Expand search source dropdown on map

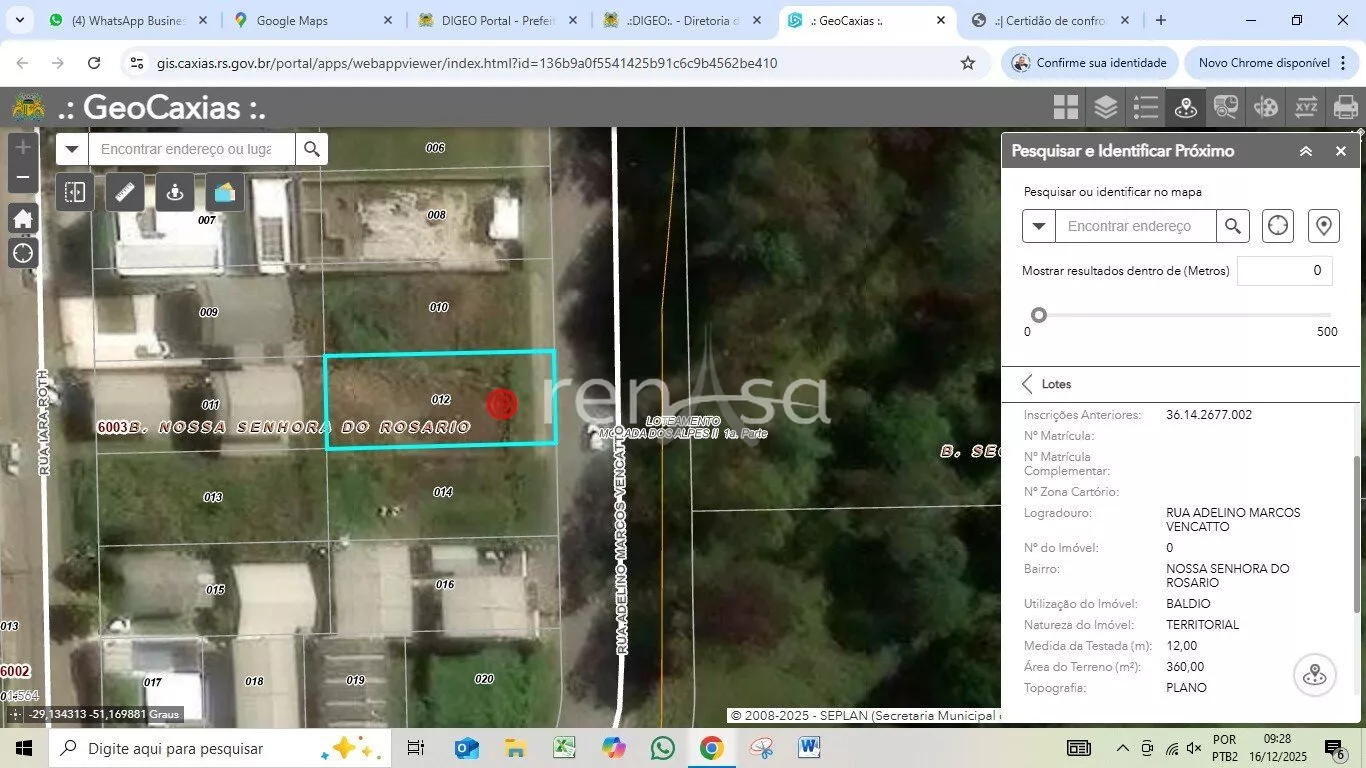tap(72, 149)
